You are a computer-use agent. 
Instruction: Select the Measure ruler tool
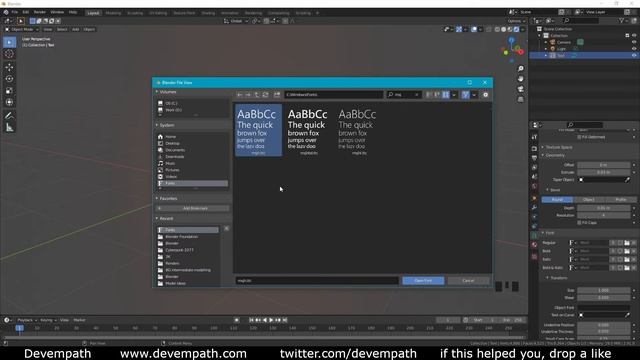(x=9, y=128)
